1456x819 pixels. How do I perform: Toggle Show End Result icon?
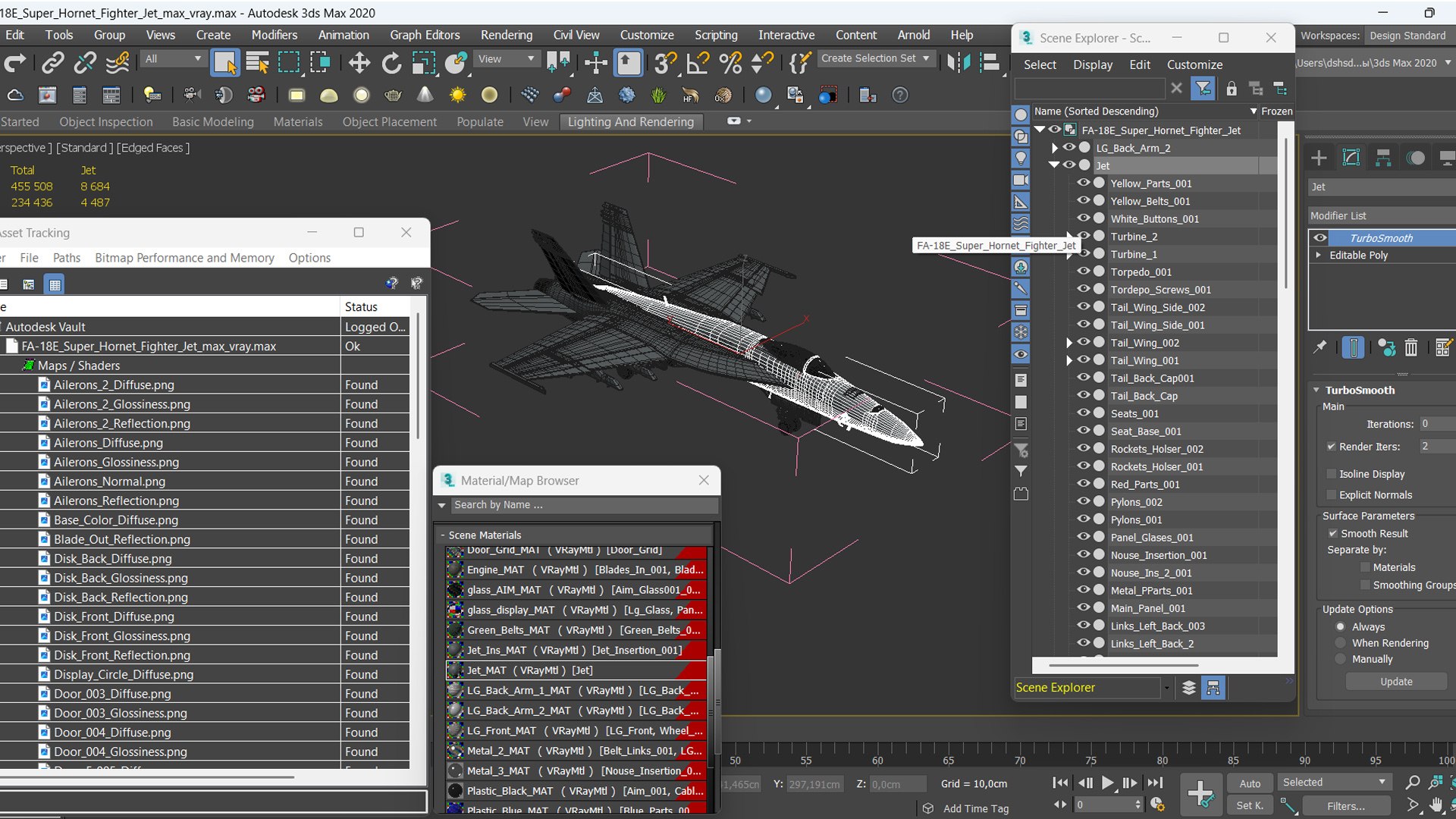1353,347
